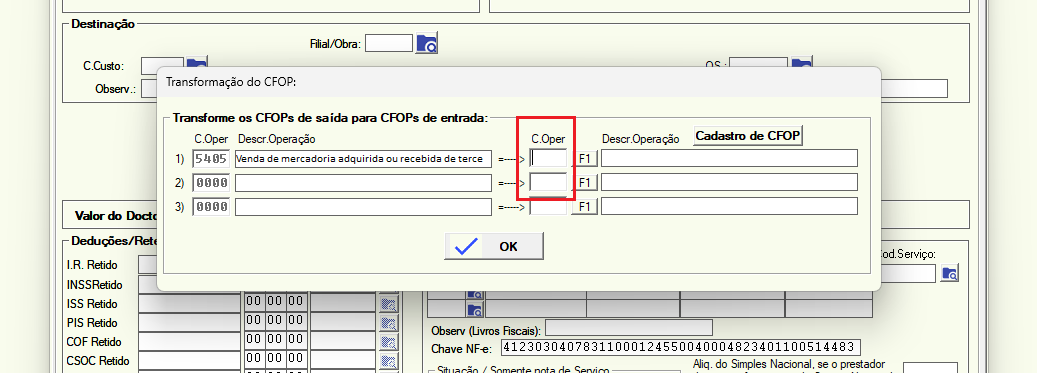Viewport: 1037px width, 373px height.
Task: Click the 'Venda de mercadoria adquirida' description field
Action: click(x=363, y=159)
